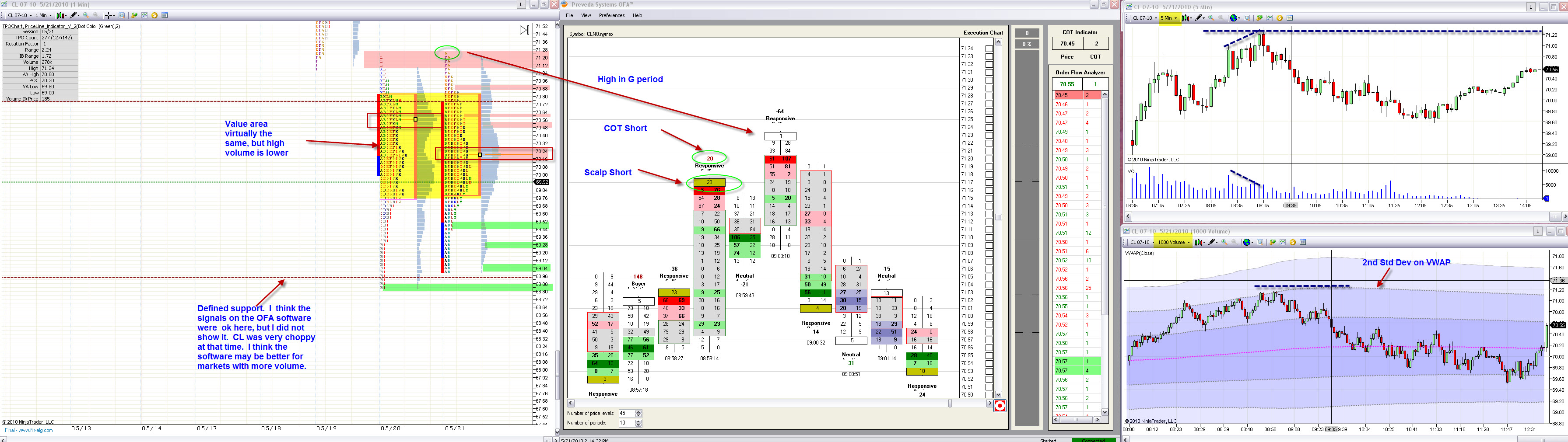The width and height of the screenshot is (1568, 442).
Task: Increase the number of price levels stepper
Action: tap(638, 411)
